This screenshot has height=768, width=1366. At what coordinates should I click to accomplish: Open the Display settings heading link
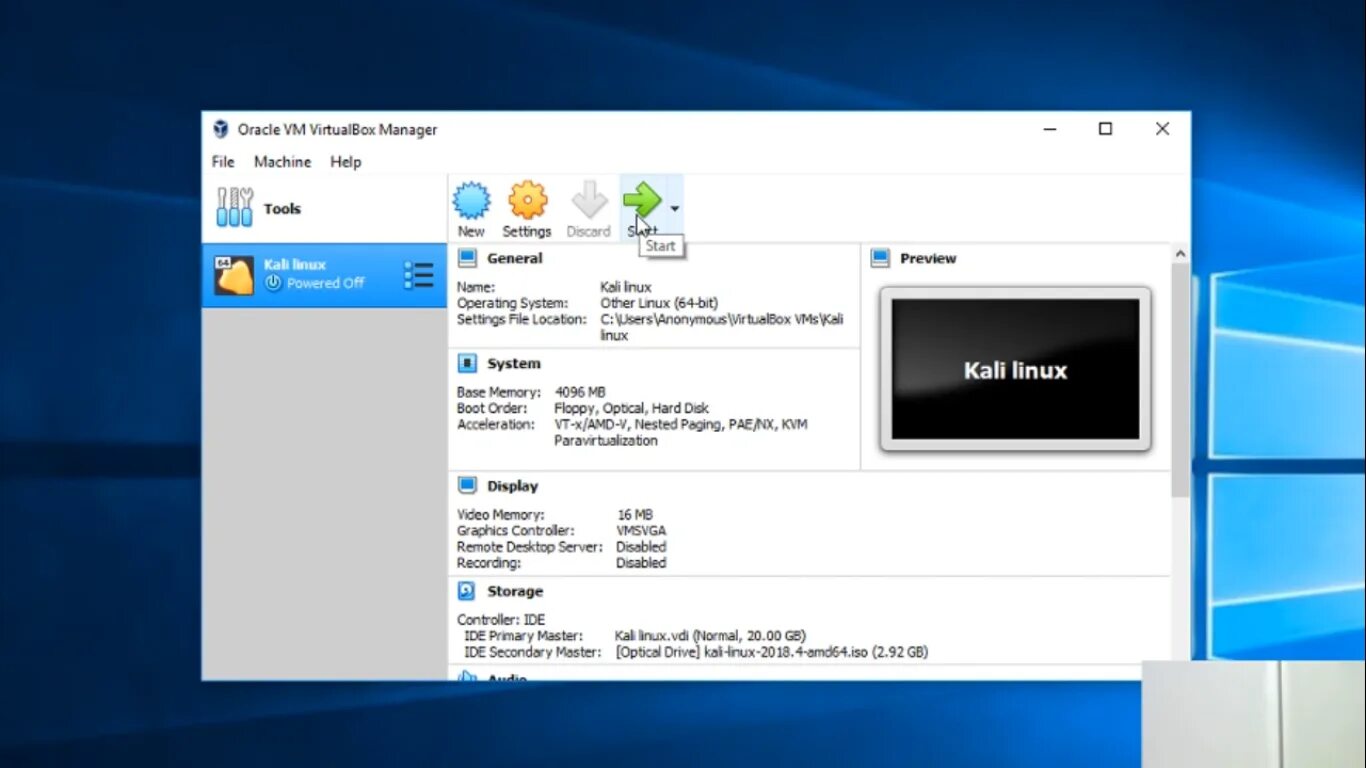tap(513, 485)
